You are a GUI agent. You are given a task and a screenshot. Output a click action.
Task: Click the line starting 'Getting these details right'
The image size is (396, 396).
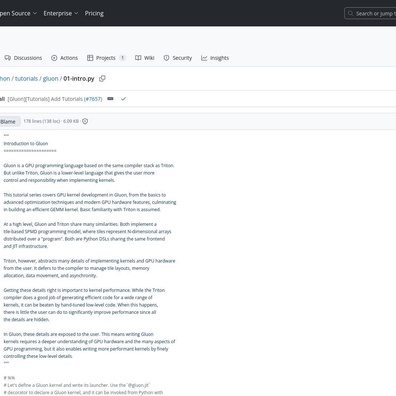point(84,290)
